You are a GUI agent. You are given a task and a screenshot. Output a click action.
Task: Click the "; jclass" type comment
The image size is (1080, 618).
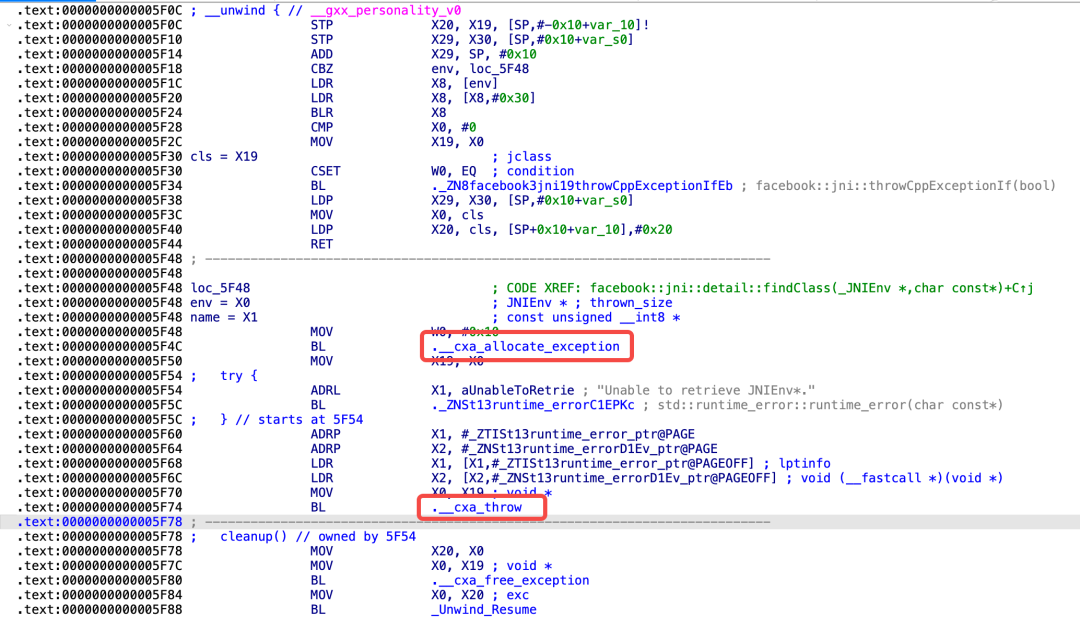tap(521, 156)
